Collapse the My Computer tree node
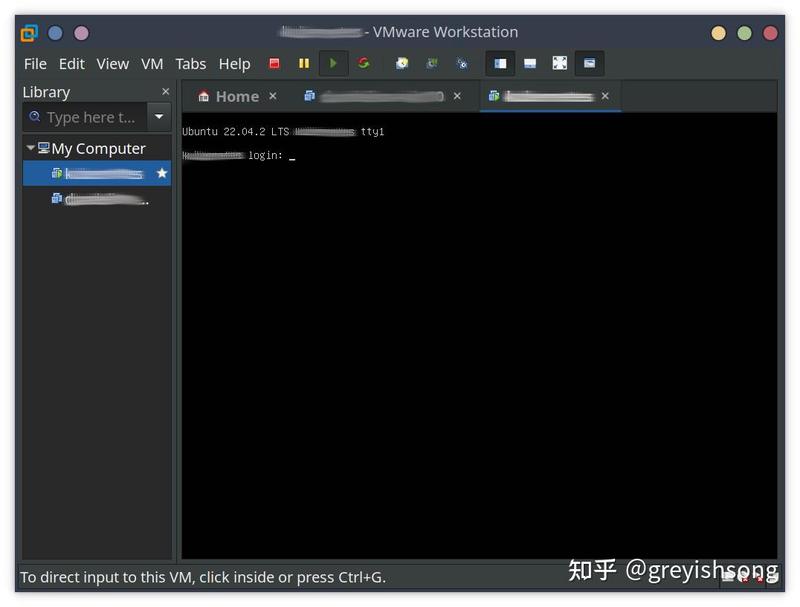800x607 pixels. tap(30, 148)
